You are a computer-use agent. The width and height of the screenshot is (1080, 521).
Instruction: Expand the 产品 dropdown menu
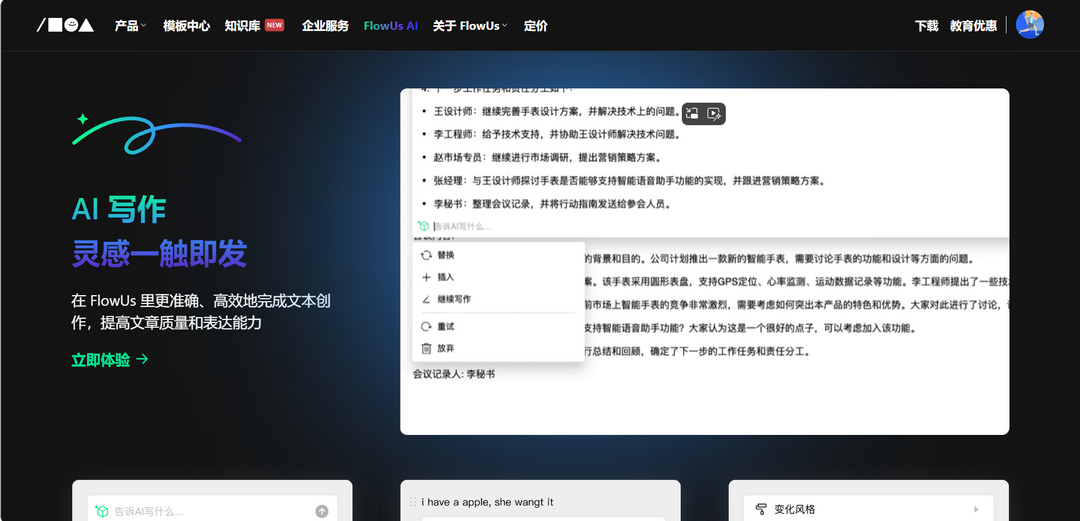pyautogui.click(x=131, y=25)
